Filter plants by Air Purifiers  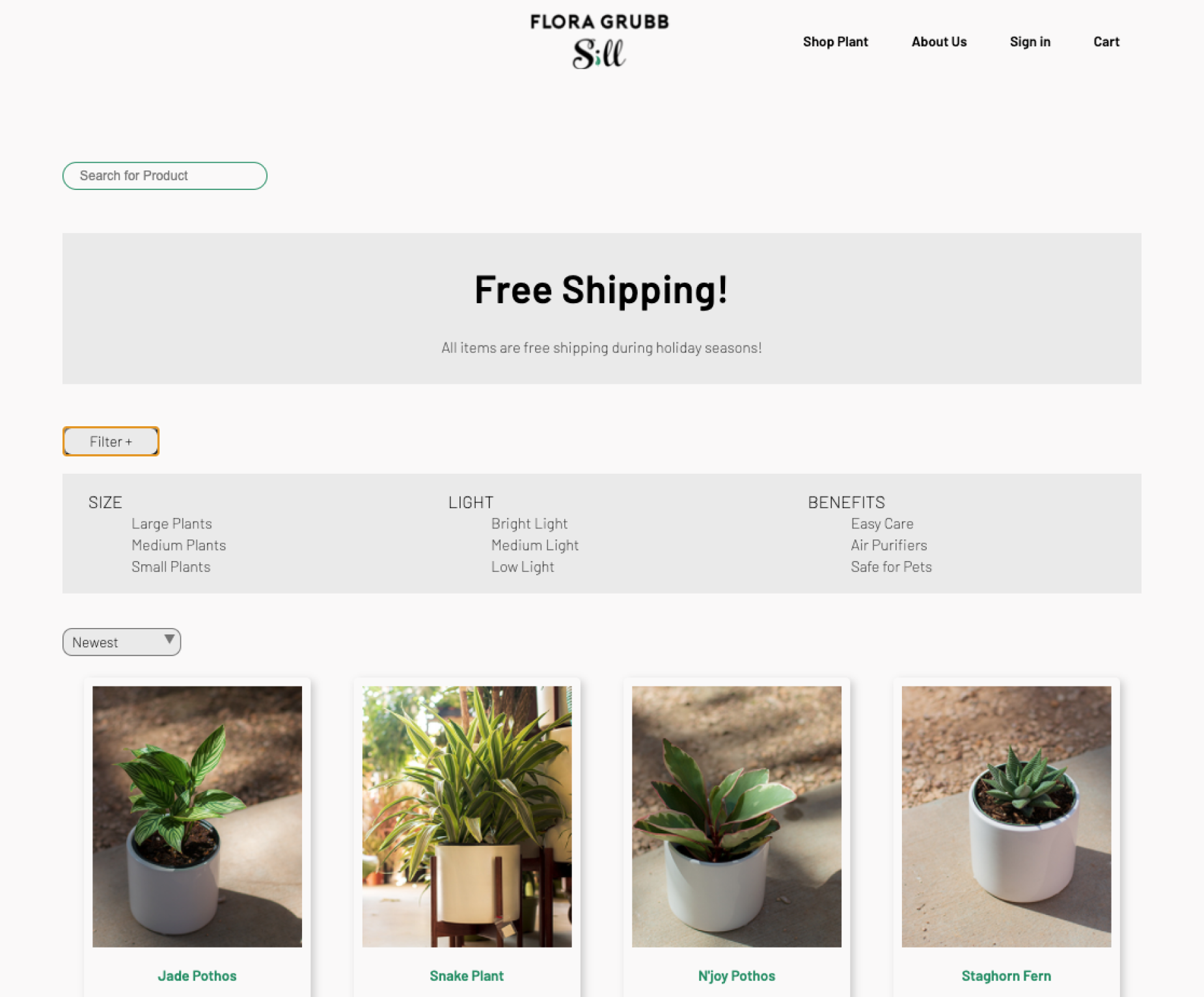click(x=888, y=545)
